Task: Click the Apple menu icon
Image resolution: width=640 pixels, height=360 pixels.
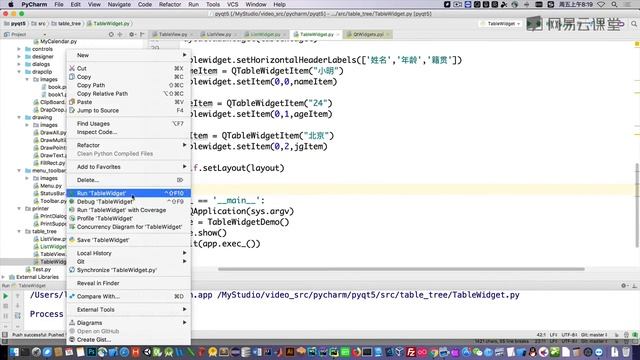Action: pyautogui.click(x=10, y=4)
